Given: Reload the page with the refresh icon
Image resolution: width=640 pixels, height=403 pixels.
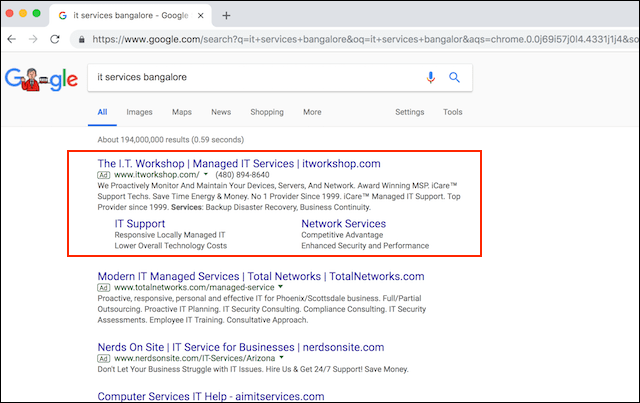Looking at the screenshot, I should [55, 39].
